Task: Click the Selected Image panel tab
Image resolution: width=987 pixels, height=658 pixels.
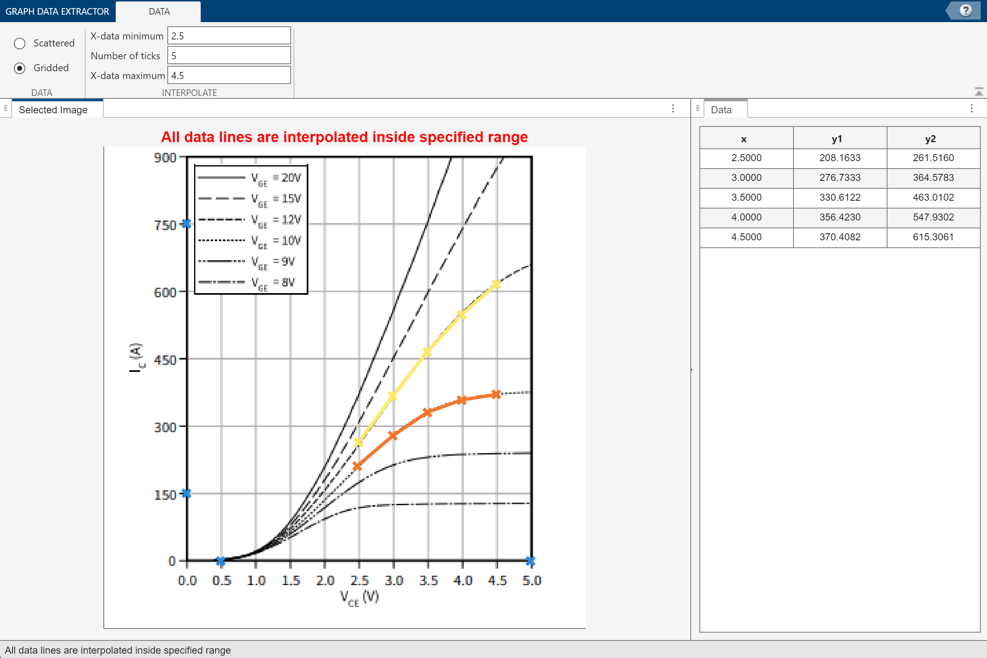Action: [x=53, y=110]
